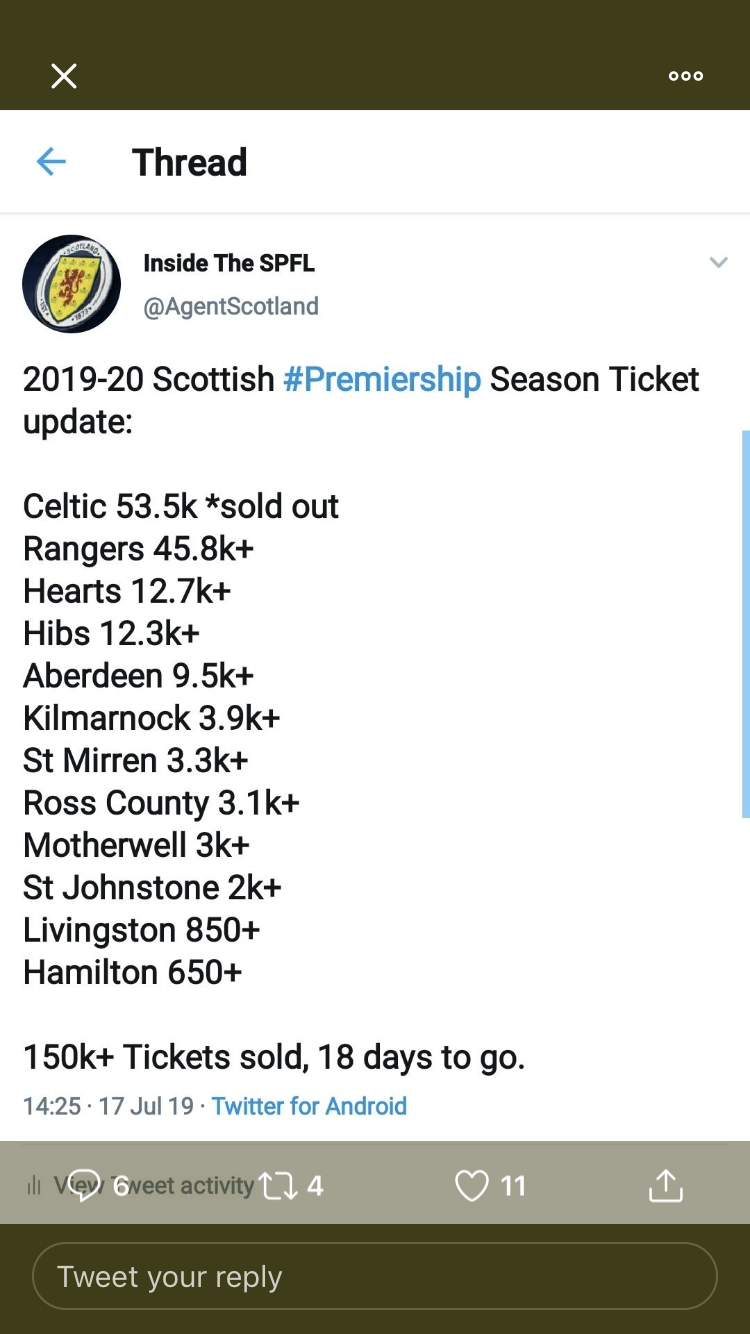Like the tweet with the heart icon
The image size is (750, 1334).
point(471,1186)
